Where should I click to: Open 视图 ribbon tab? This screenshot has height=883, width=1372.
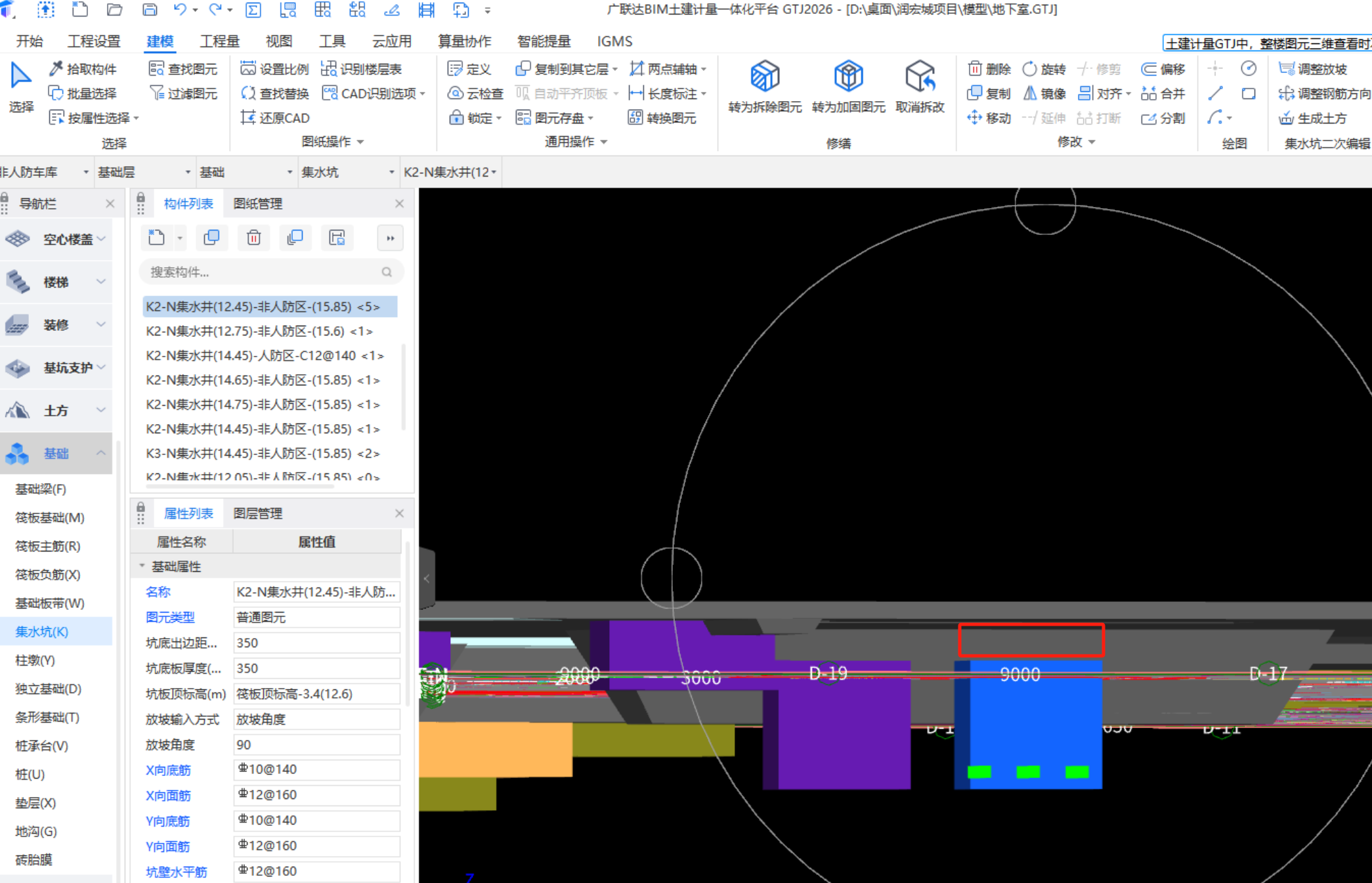pyautogui.click(x=279, y=41)
